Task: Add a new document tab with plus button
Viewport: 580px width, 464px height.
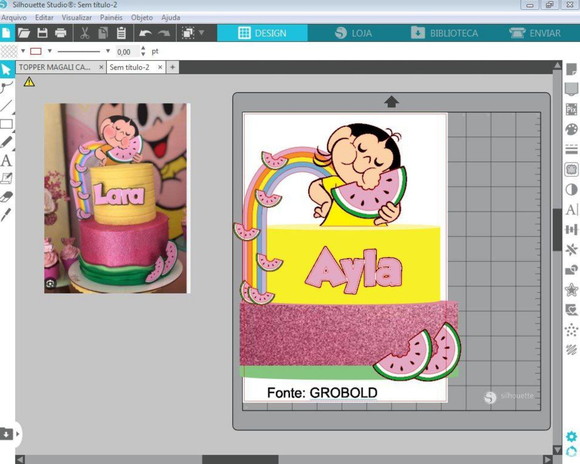Action: coord(172,67)
